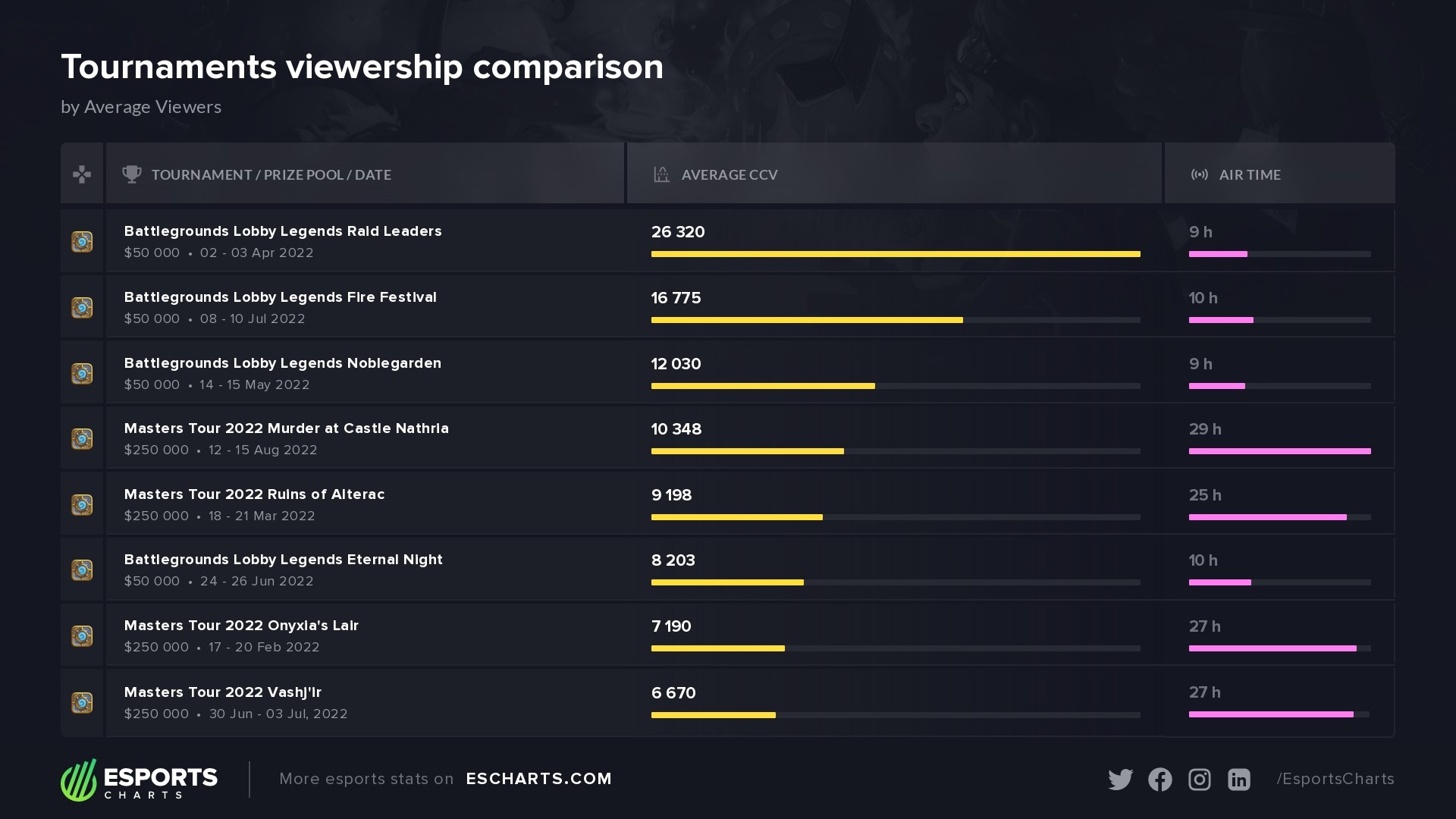The height and width of the screenshot is (819, 1456).
Task: Click the /EsportsCharts social handle
Action: coord(1335,779)
